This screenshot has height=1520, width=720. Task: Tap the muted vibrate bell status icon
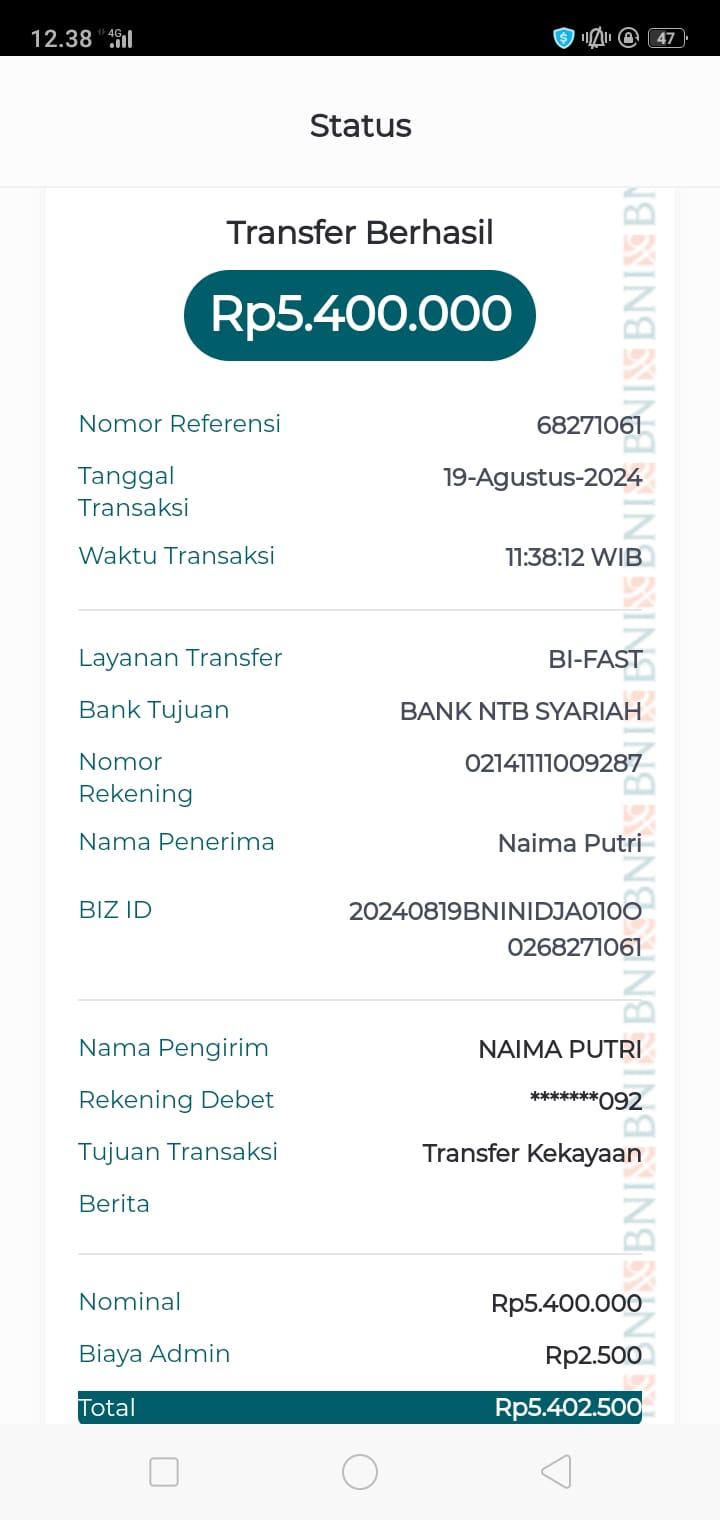pyautogui.click(x=597, y=38)
